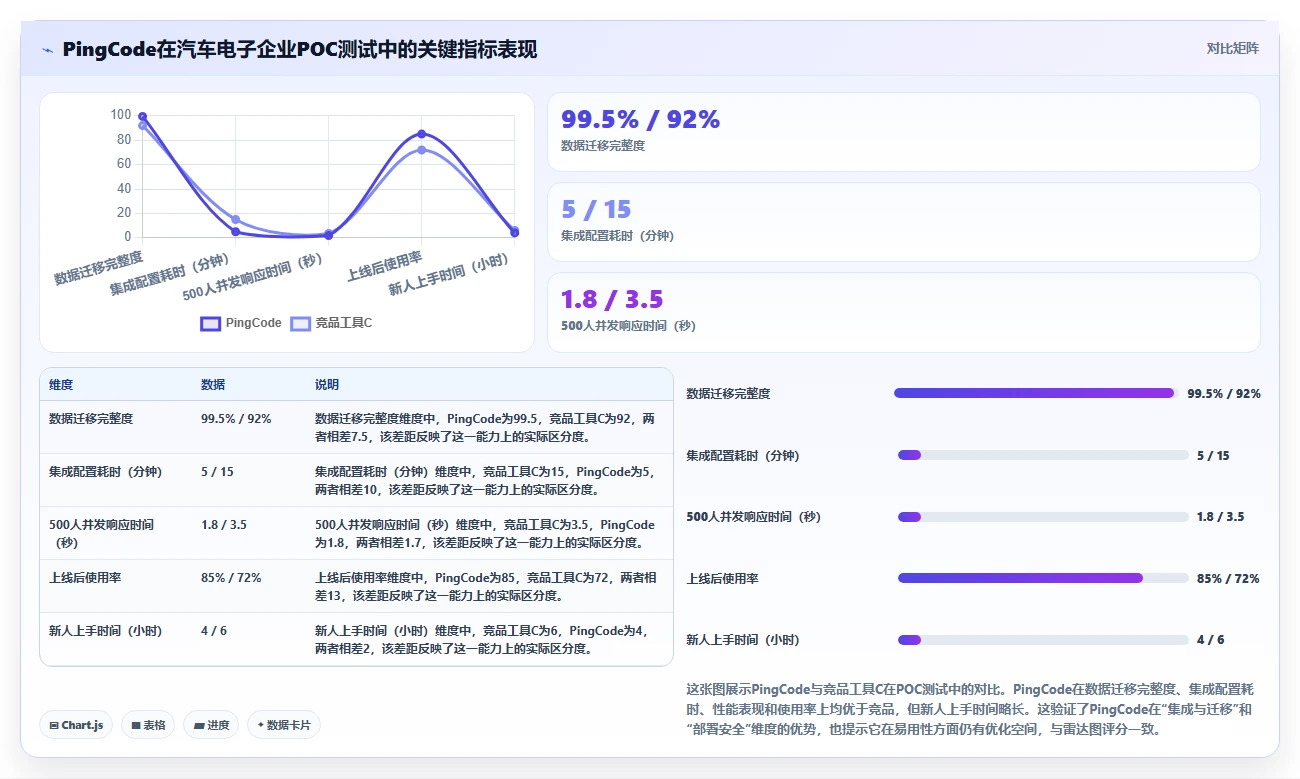Click the 数据卡片 chip

284,725
